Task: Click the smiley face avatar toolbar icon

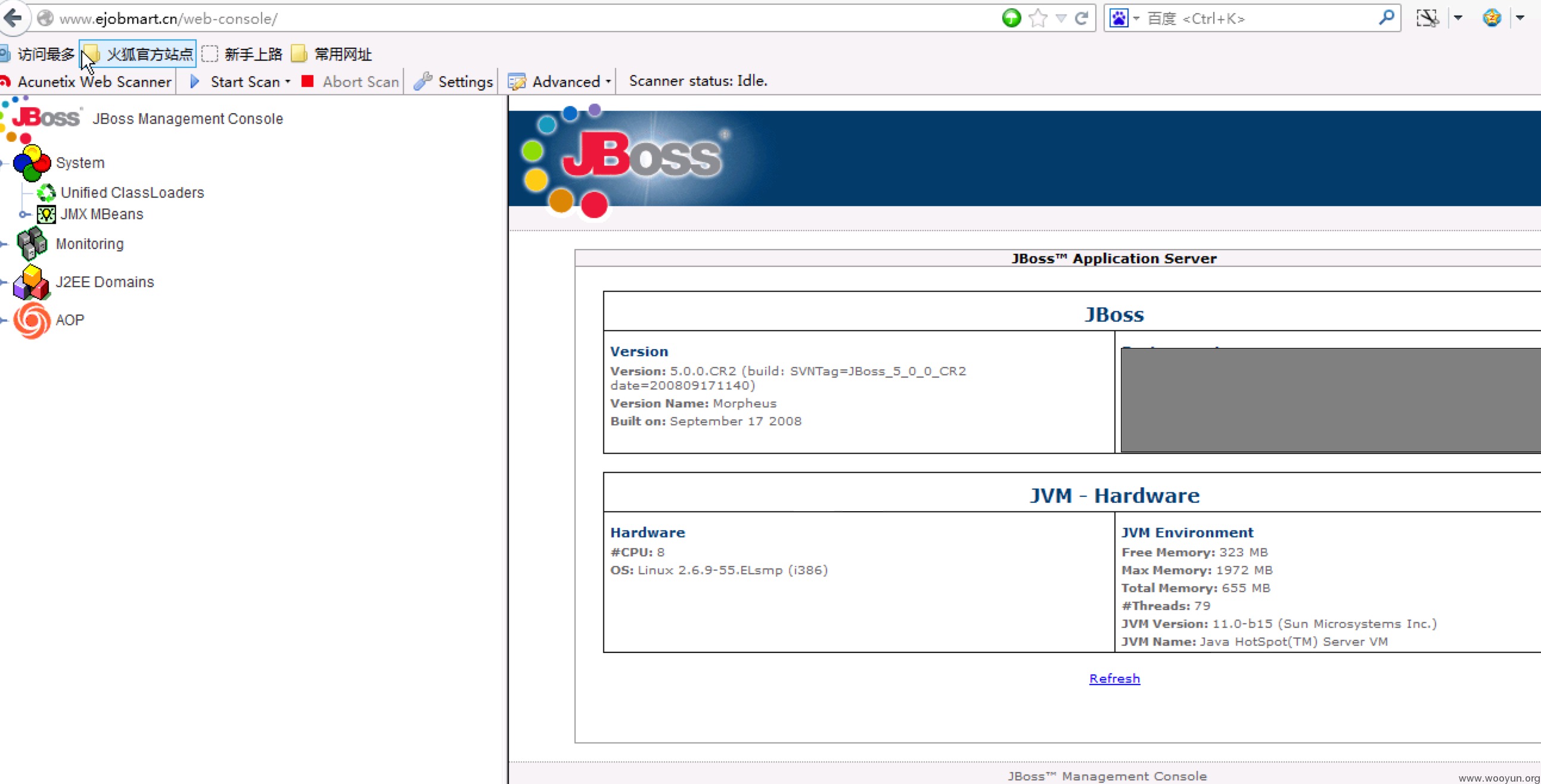Action: (x=1492, y=18)
